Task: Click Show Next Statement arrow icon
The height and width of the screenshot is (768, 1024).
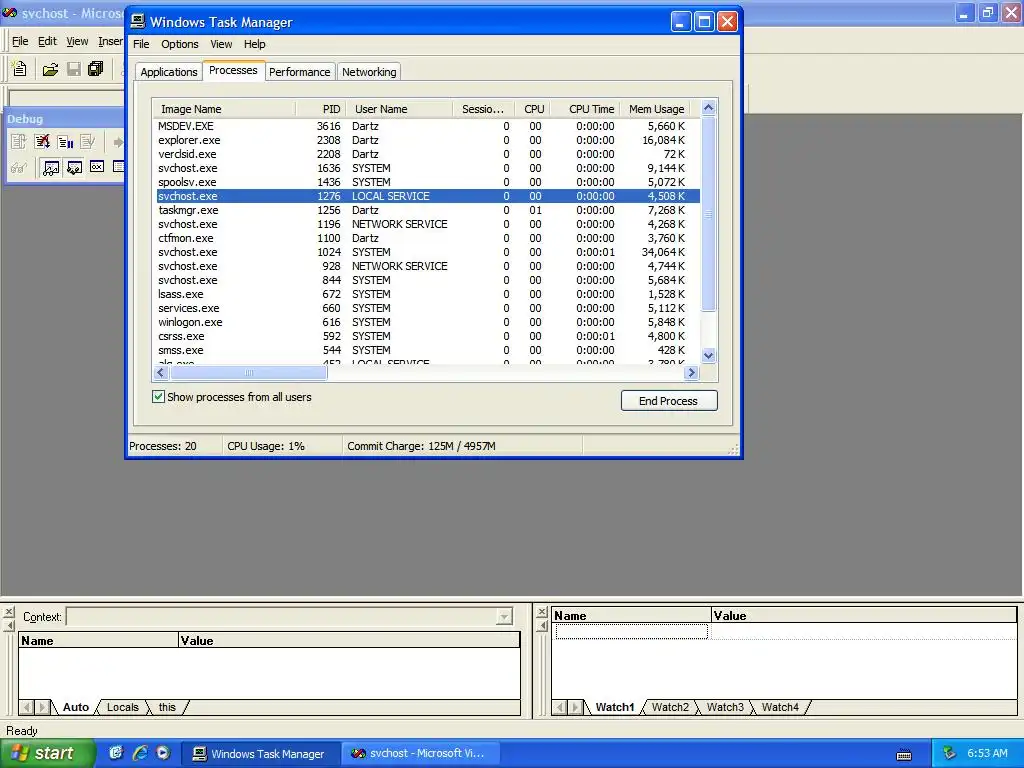Action: point(118,142)
